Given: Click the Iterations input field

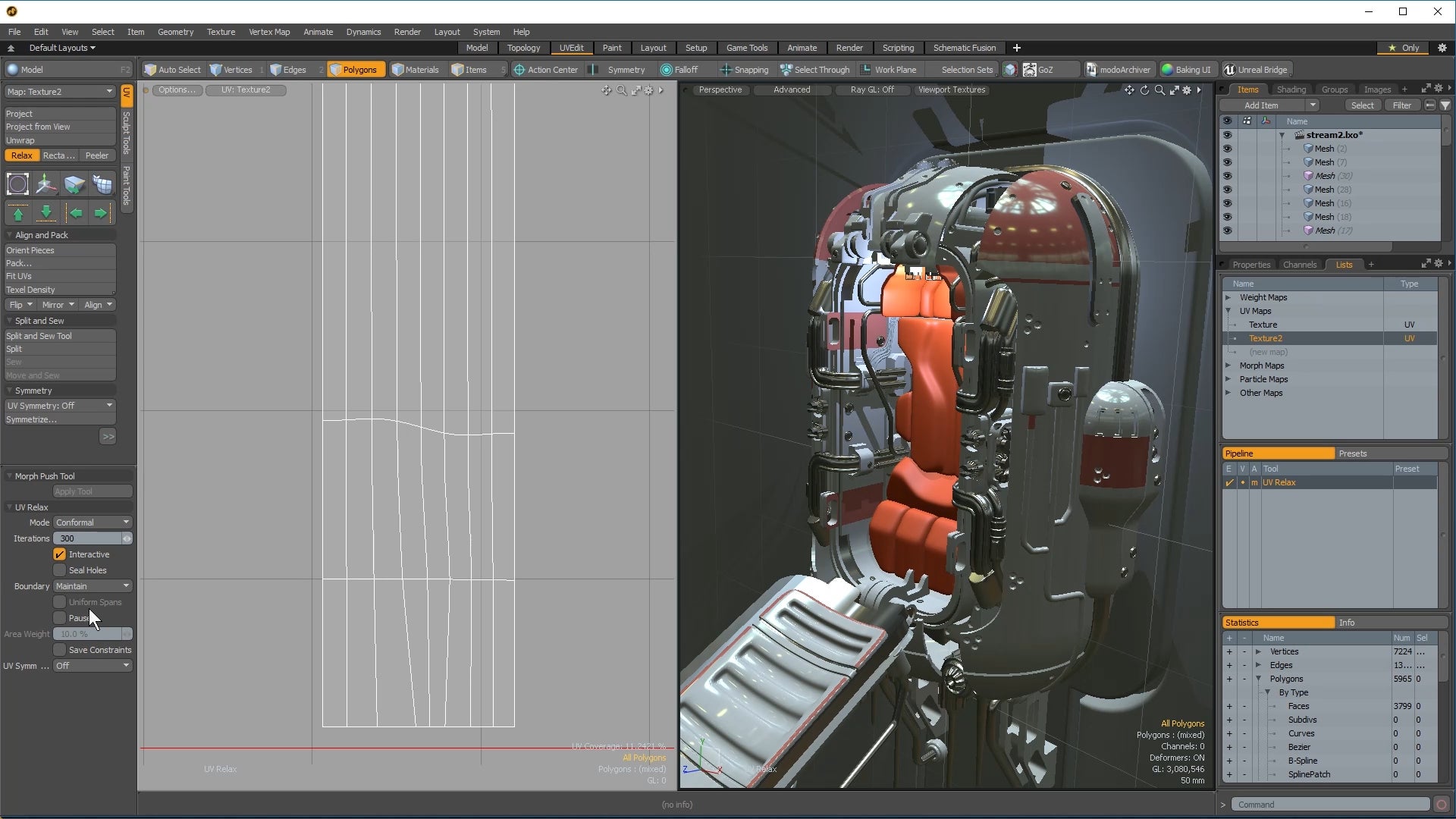Looking at the screenshot, I should 89,538.
